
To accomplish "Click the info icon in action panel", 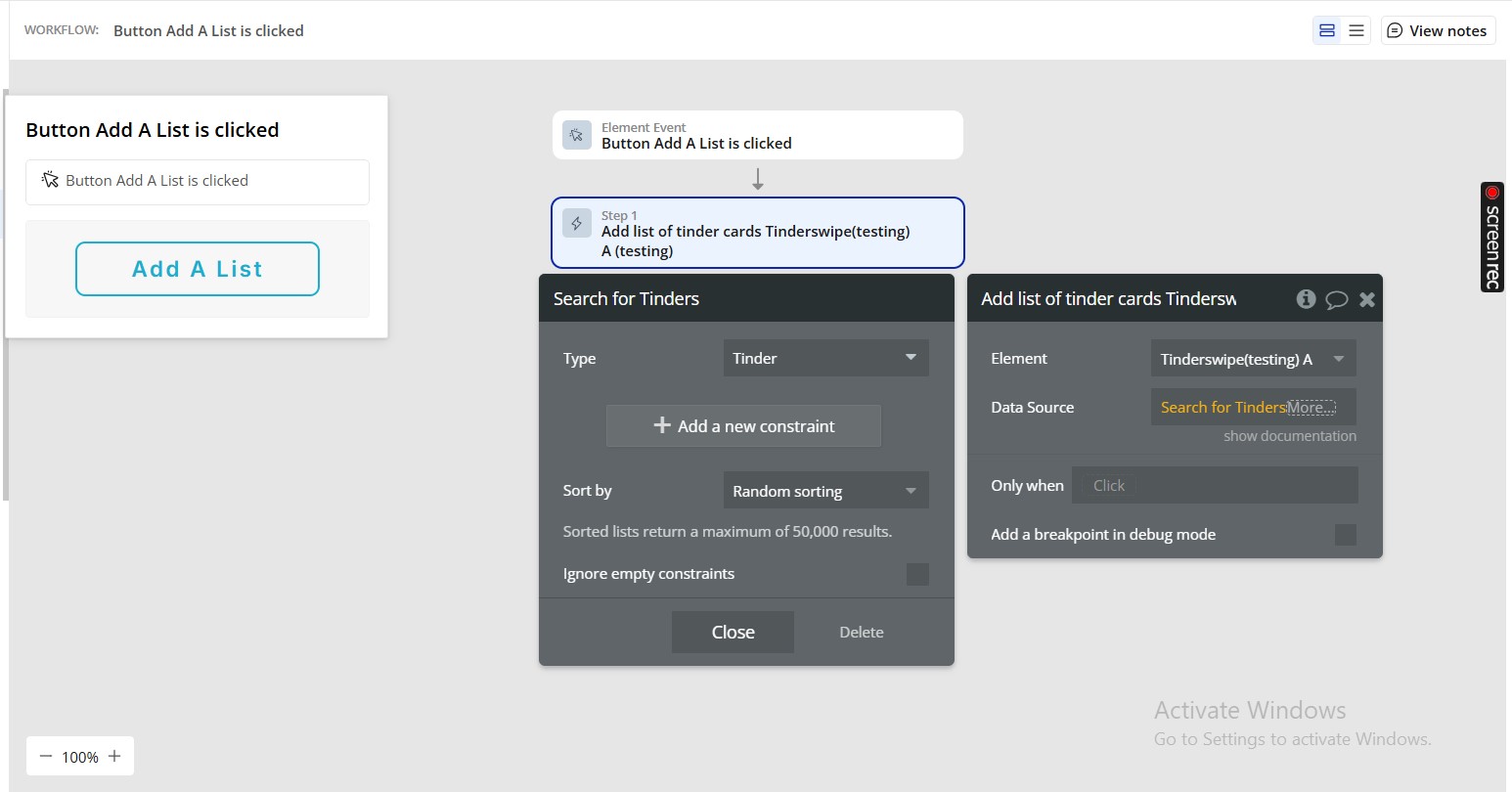I will point(1306,299).
